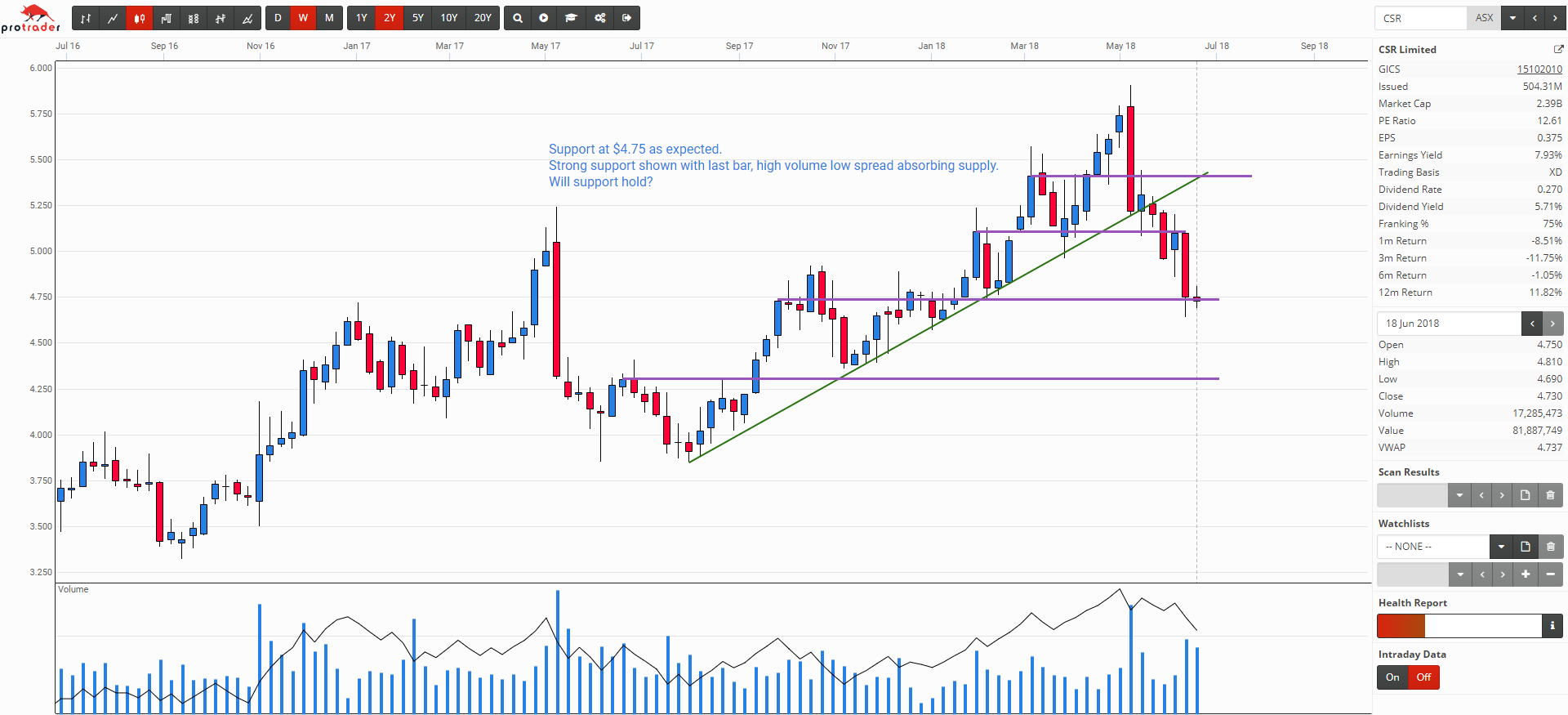Click the ASX exchange button
The height and width of the screenshot is (715, 1568).
1484,18
